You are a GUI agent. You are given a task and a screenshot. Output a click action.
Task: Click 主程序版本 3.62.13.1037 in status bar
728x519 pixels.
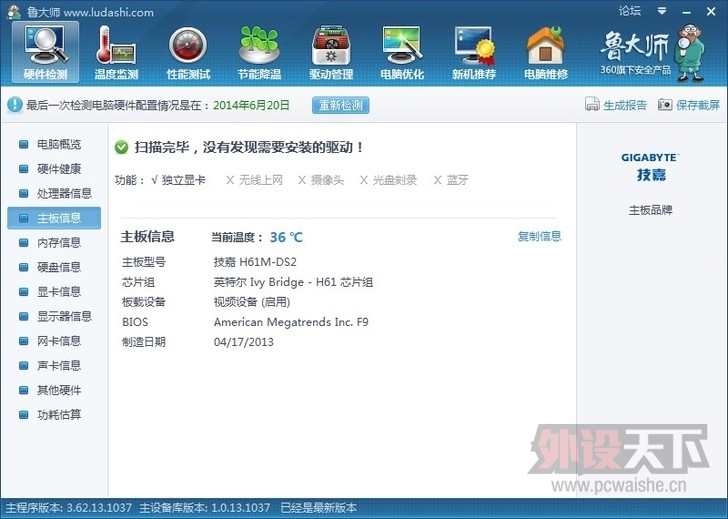tap(69, 508)
